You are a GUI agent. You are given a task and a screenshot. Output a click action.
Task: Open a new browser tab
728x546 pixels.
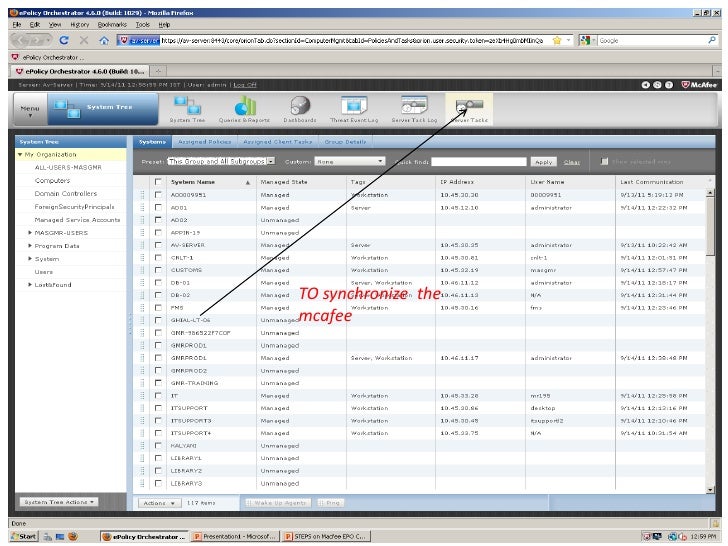tap(158, 71)
